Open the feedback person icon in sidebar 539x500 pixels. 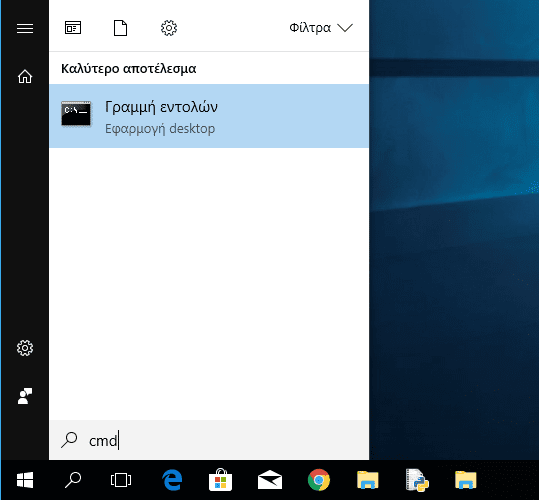tap(25, 396)
